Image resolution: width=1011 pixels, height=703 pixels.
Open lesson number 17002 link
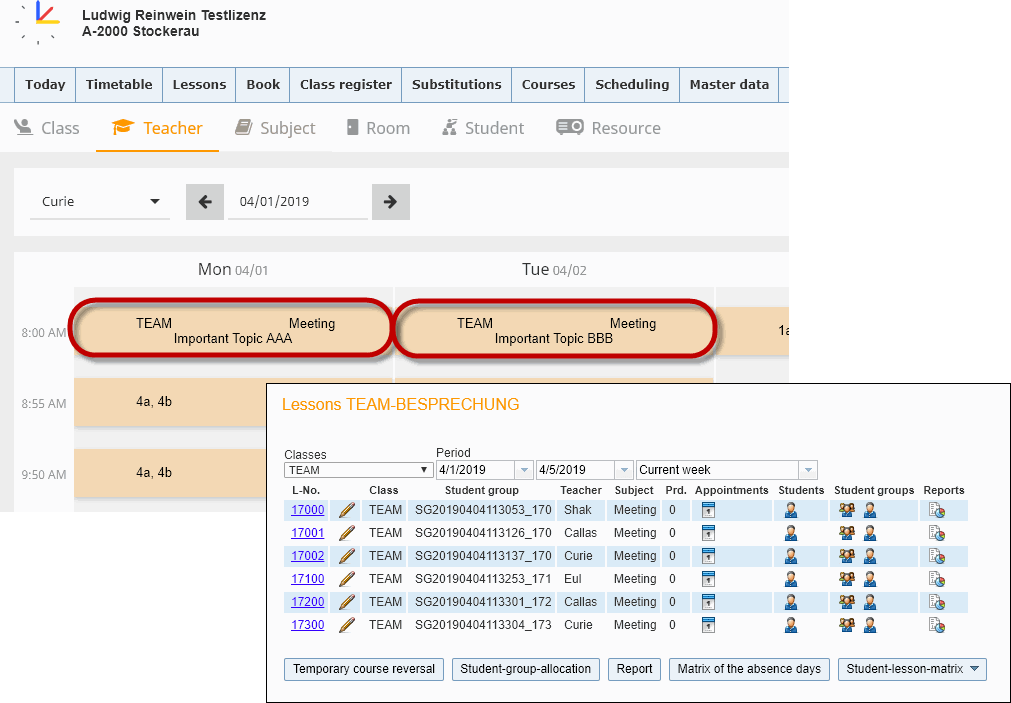click(308, 556)
